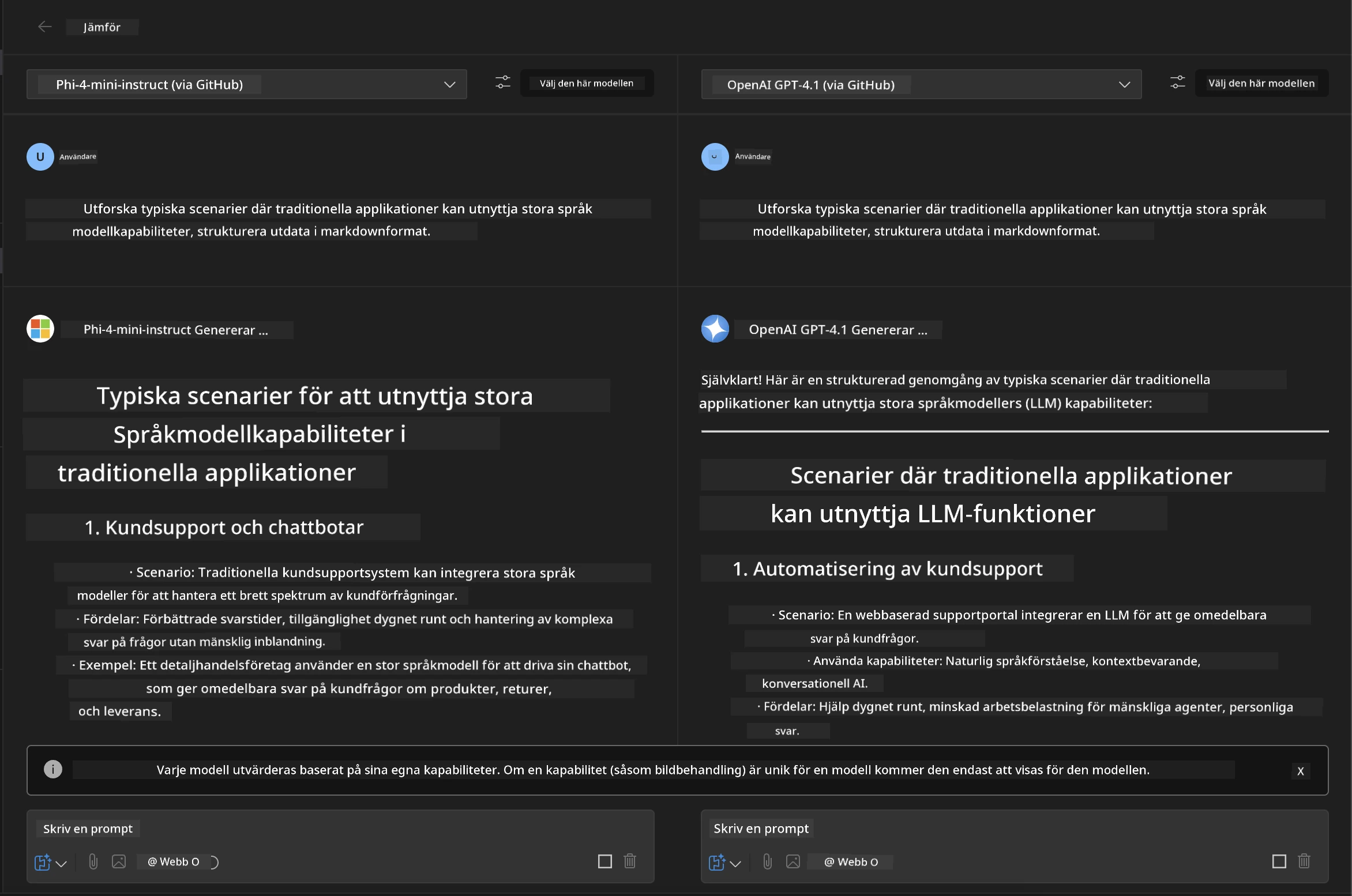
Task: Attach file in left prompt box
Action: [x=93, y=861]
